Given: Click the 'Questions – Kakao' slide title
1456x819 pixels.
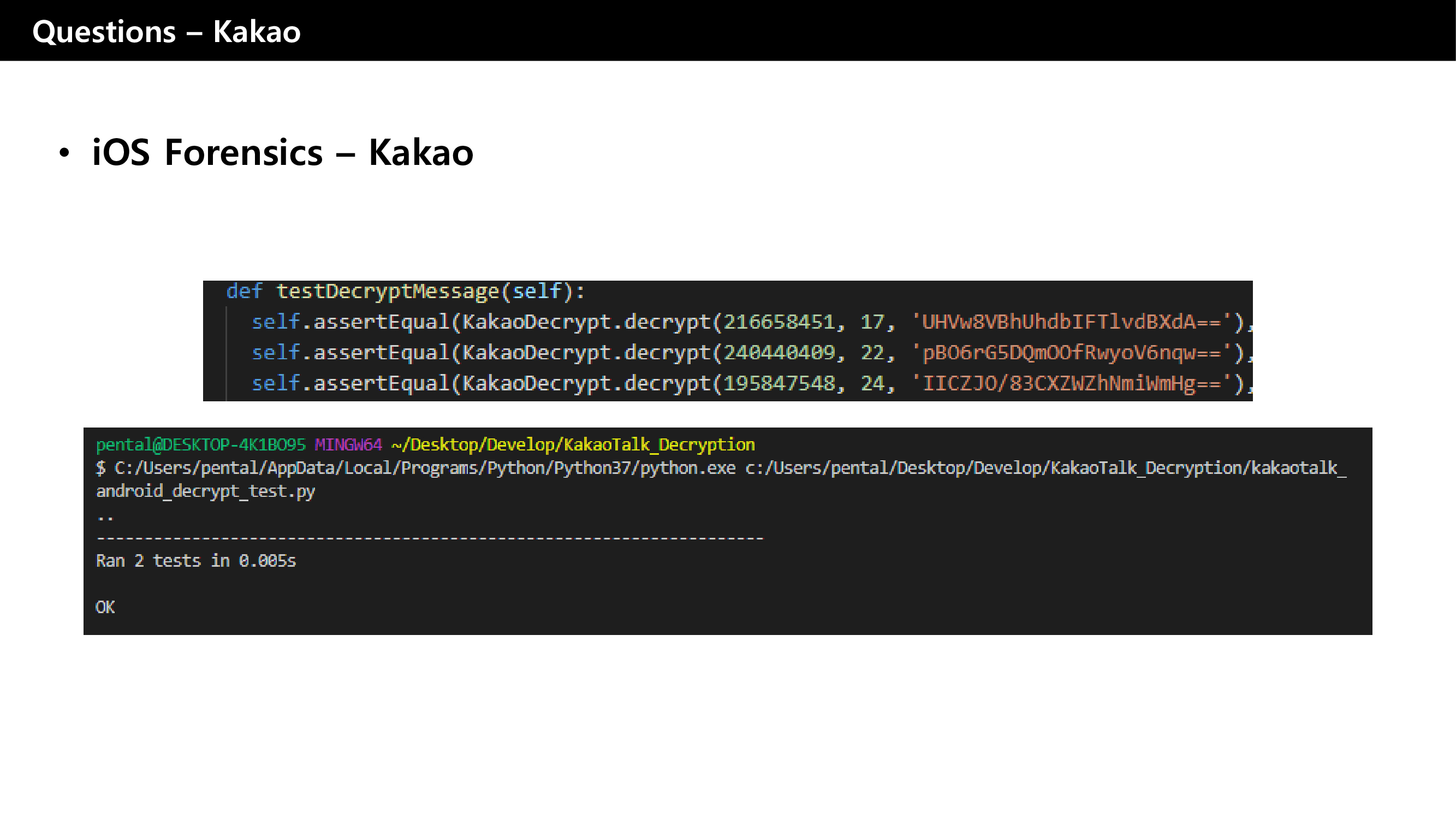Looking at the screenshot, I should pyautogui.click(x=166, y=32).
